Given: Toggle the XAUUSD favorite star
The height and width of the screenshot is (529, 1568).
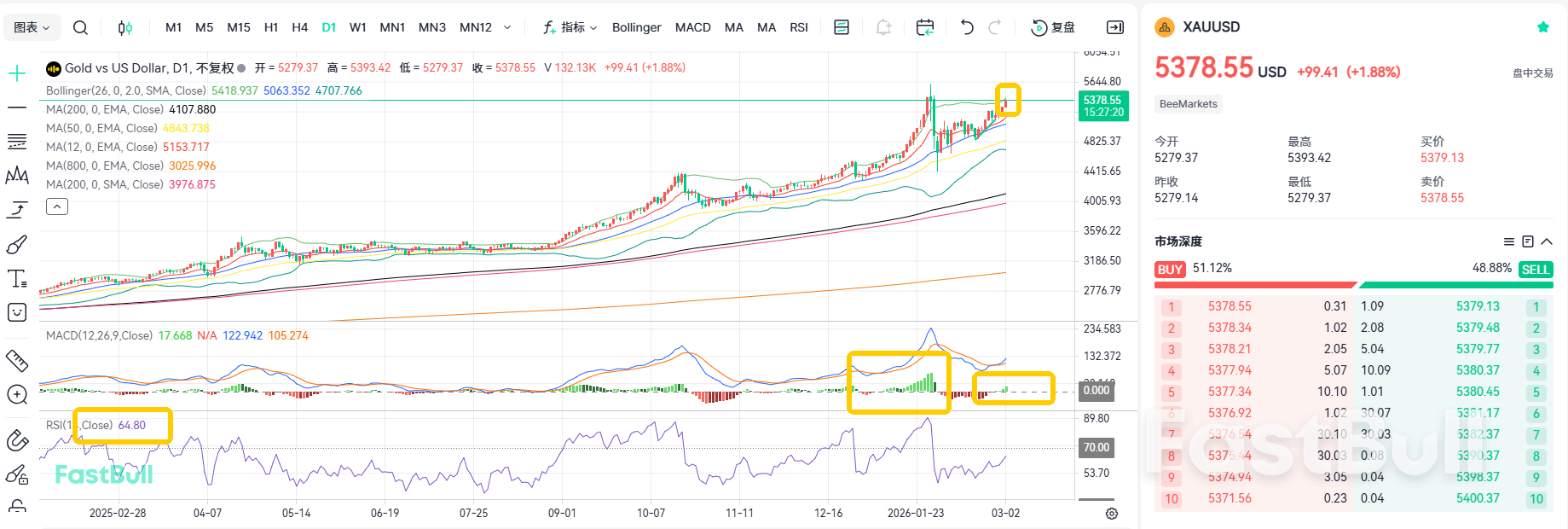Looking at the screenshot, I should [x=1542, y=27].
